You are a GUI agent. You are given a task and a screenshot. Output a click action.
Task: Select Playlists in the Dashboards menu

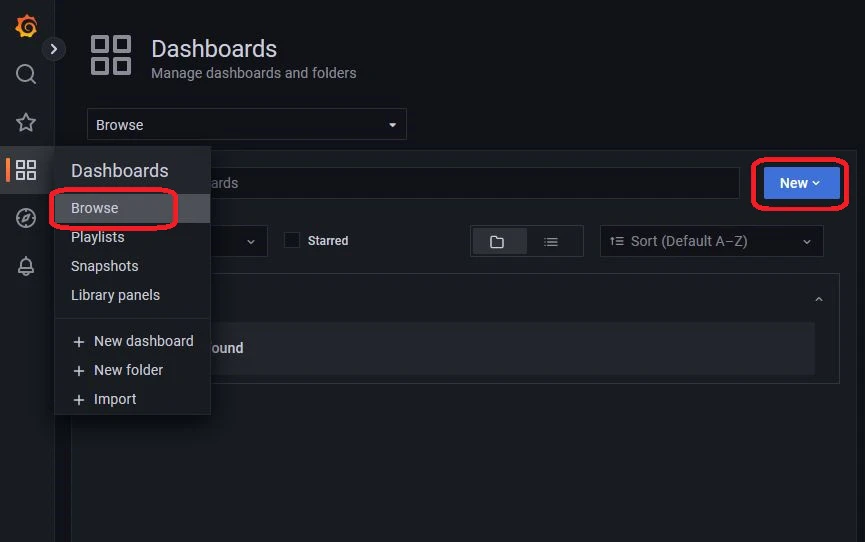pos(132,237)
